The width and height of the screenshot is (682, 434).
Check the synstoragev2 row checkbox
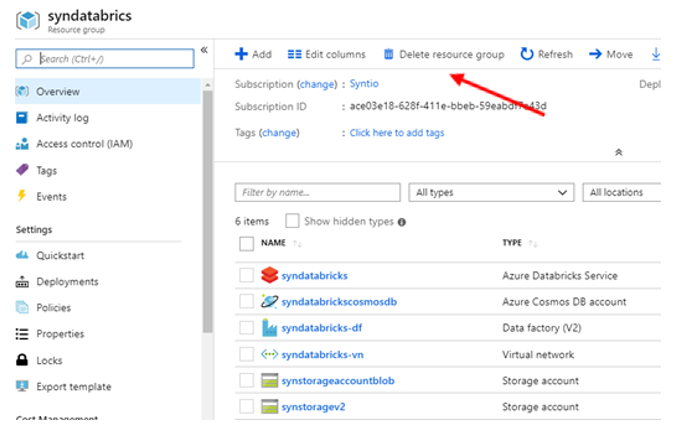[x=247, y=407]
